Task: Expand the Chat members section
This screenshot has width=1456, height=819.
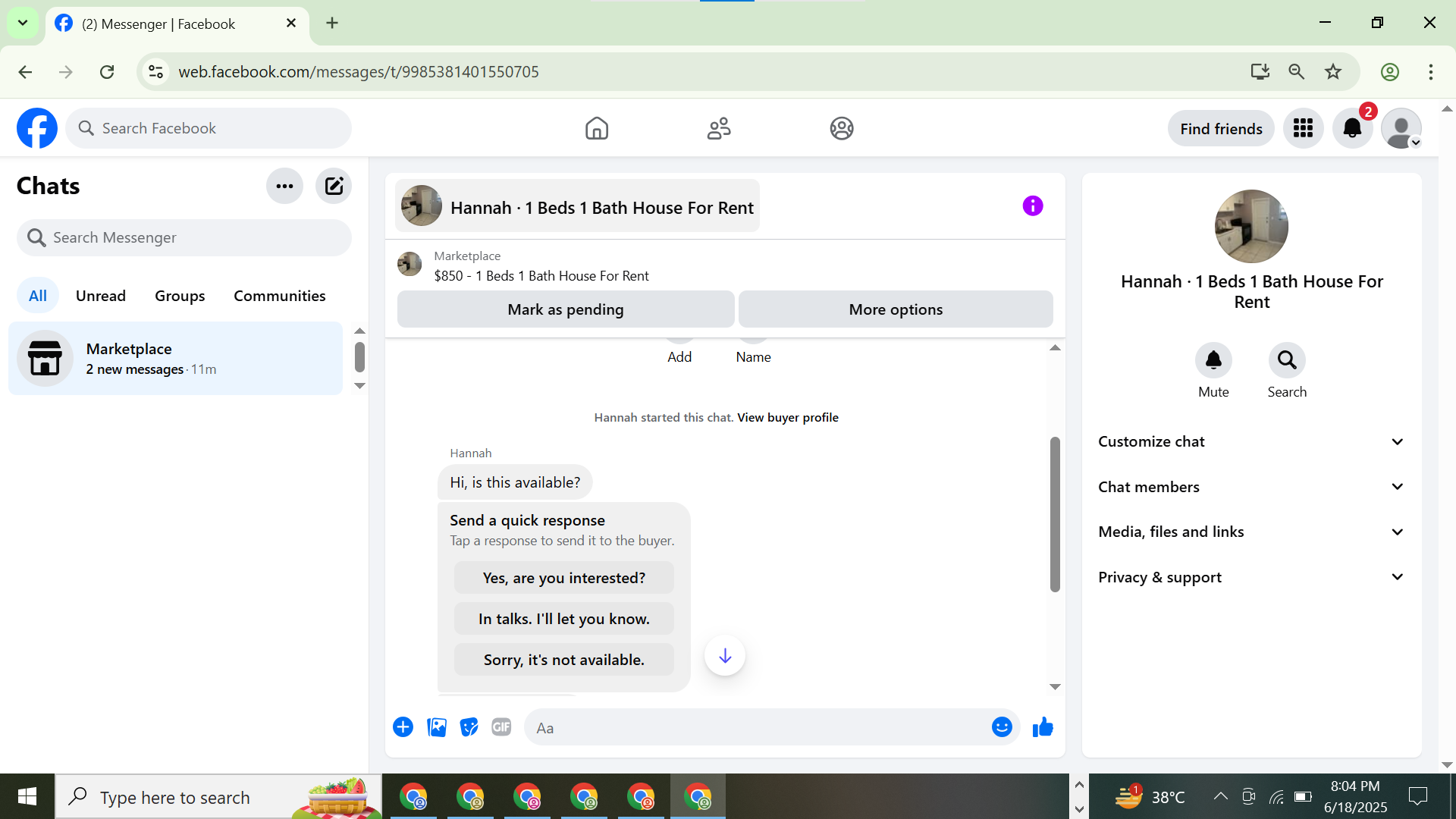Action: (x=1251, y=487)
